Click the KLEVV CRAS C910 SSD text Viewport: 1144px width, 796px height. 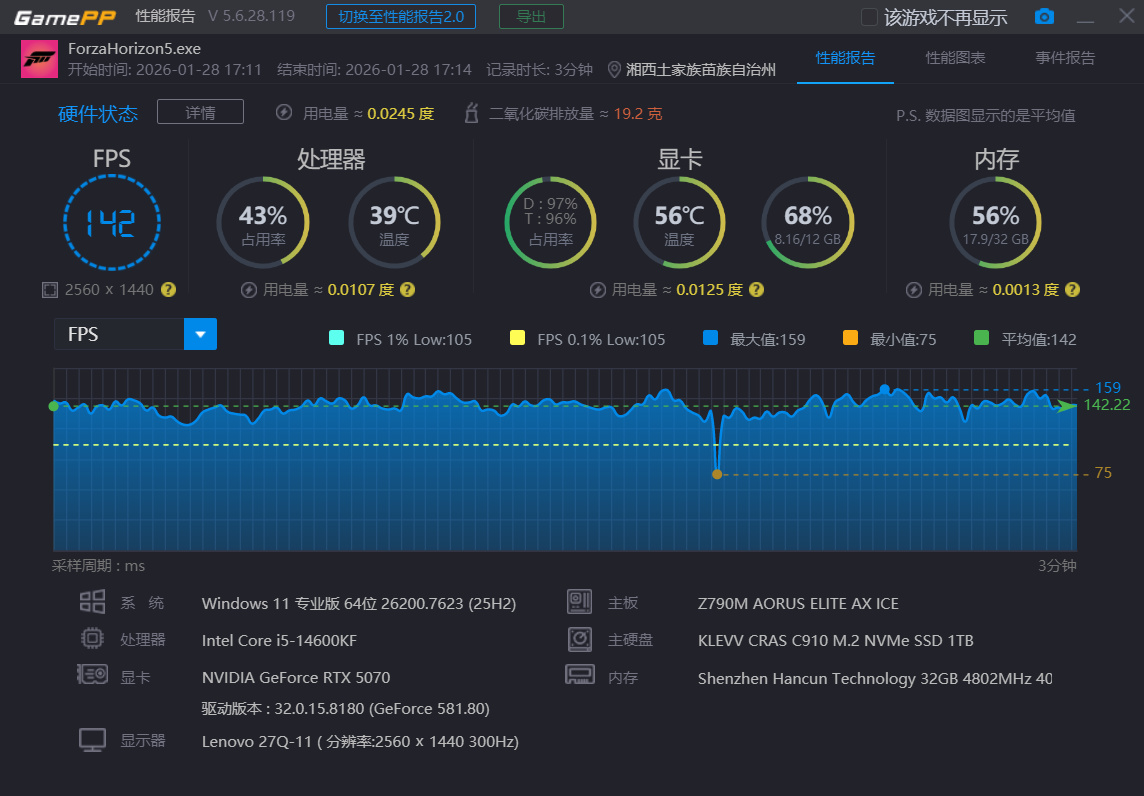(835, 641)
